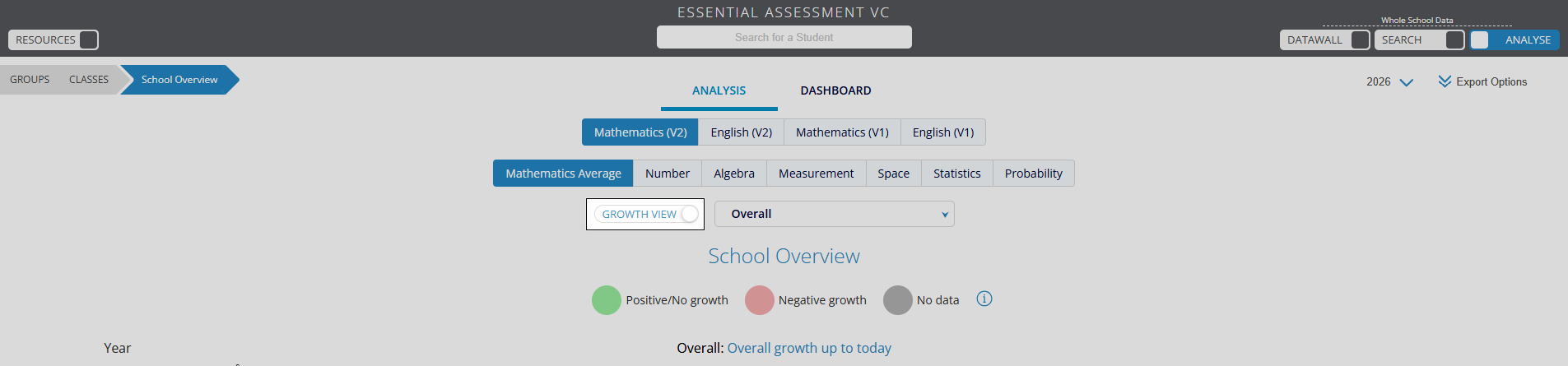This screenshot has width=1568, height=366.
Task: Open the Groups breadcrumb
Action: (x=30, y=80)
